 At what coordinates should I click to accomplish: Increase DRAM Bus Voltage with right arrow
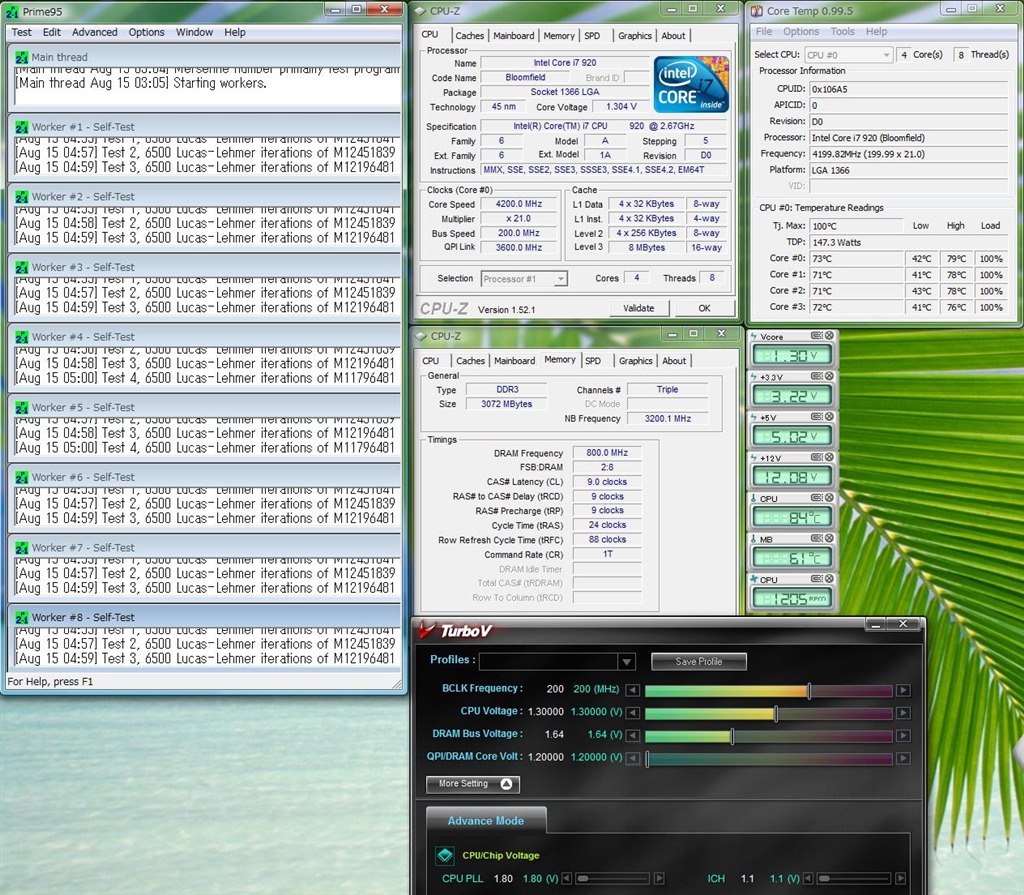coord(903,736)
